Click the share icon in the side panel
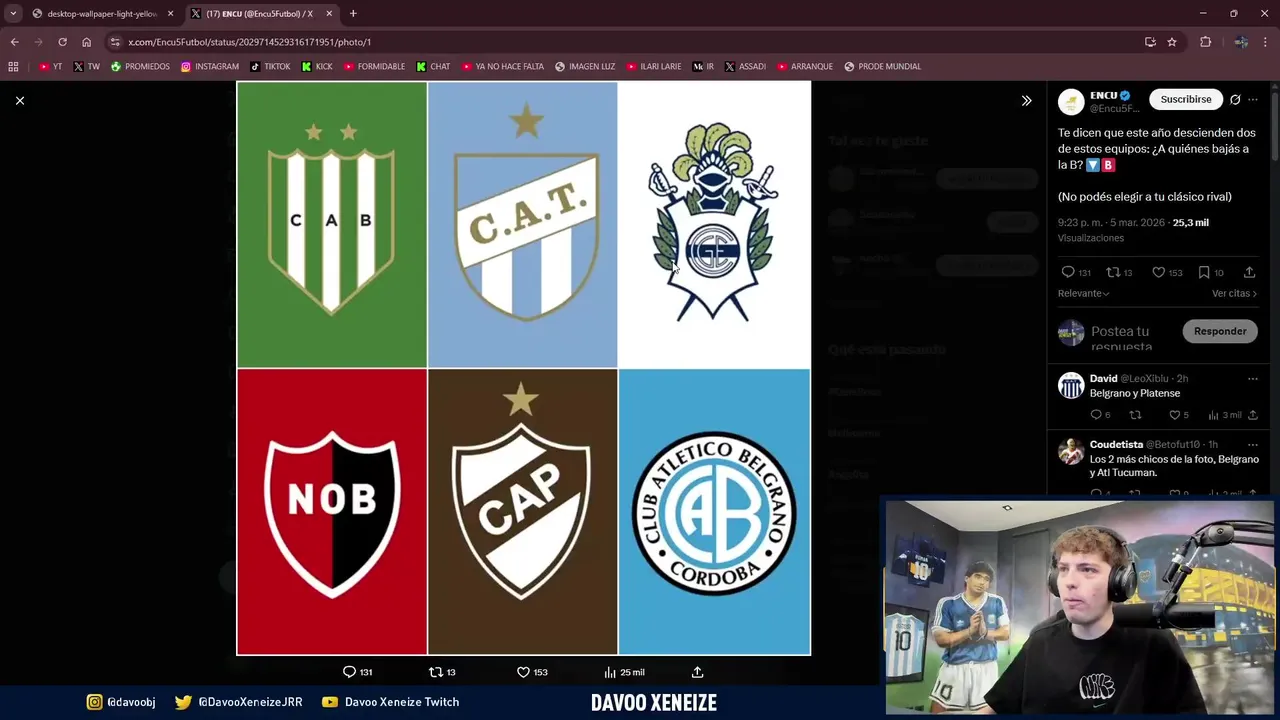Screen dimensions: 1280x720 click(1249, 272)
